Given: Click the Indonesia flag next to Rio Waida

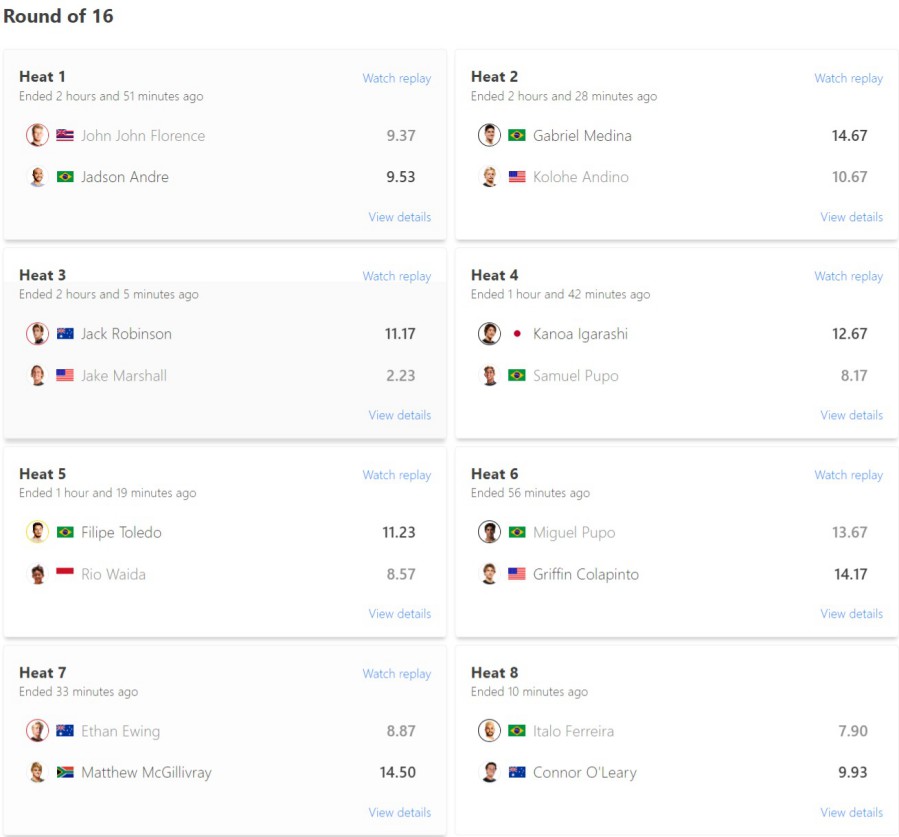Looking at the screenshot, I should pos(65,574).
